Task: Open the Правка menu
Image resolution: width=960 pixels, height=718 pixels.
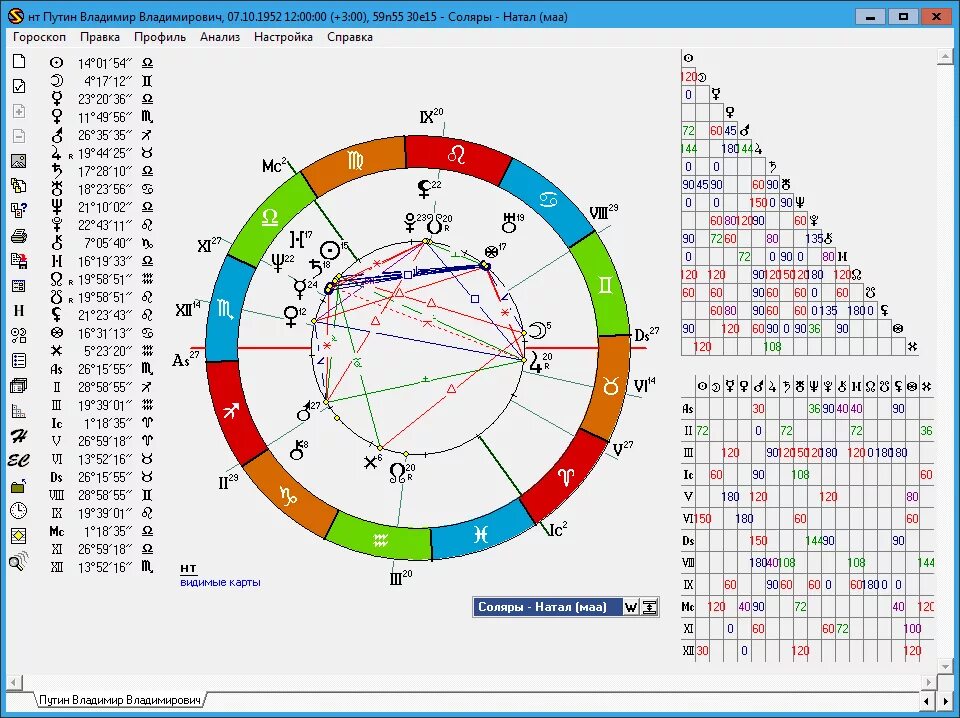Action: coord(100,37)
